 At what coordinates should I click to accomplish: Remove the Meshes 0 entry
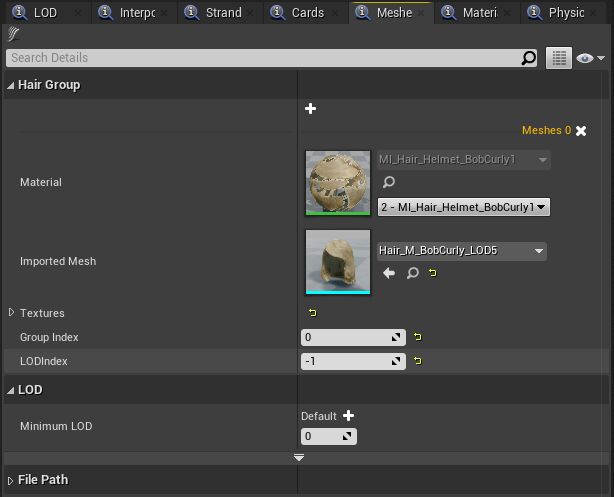pos(581,131)
